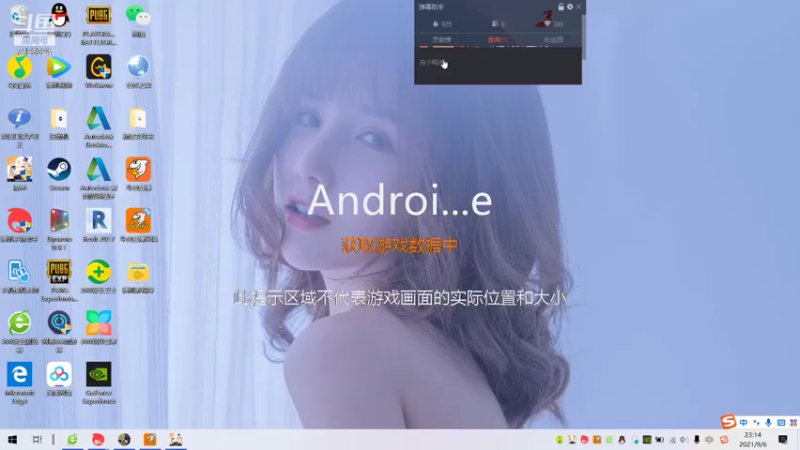Open the orange Douyu taskbar icon

(149, 439)
